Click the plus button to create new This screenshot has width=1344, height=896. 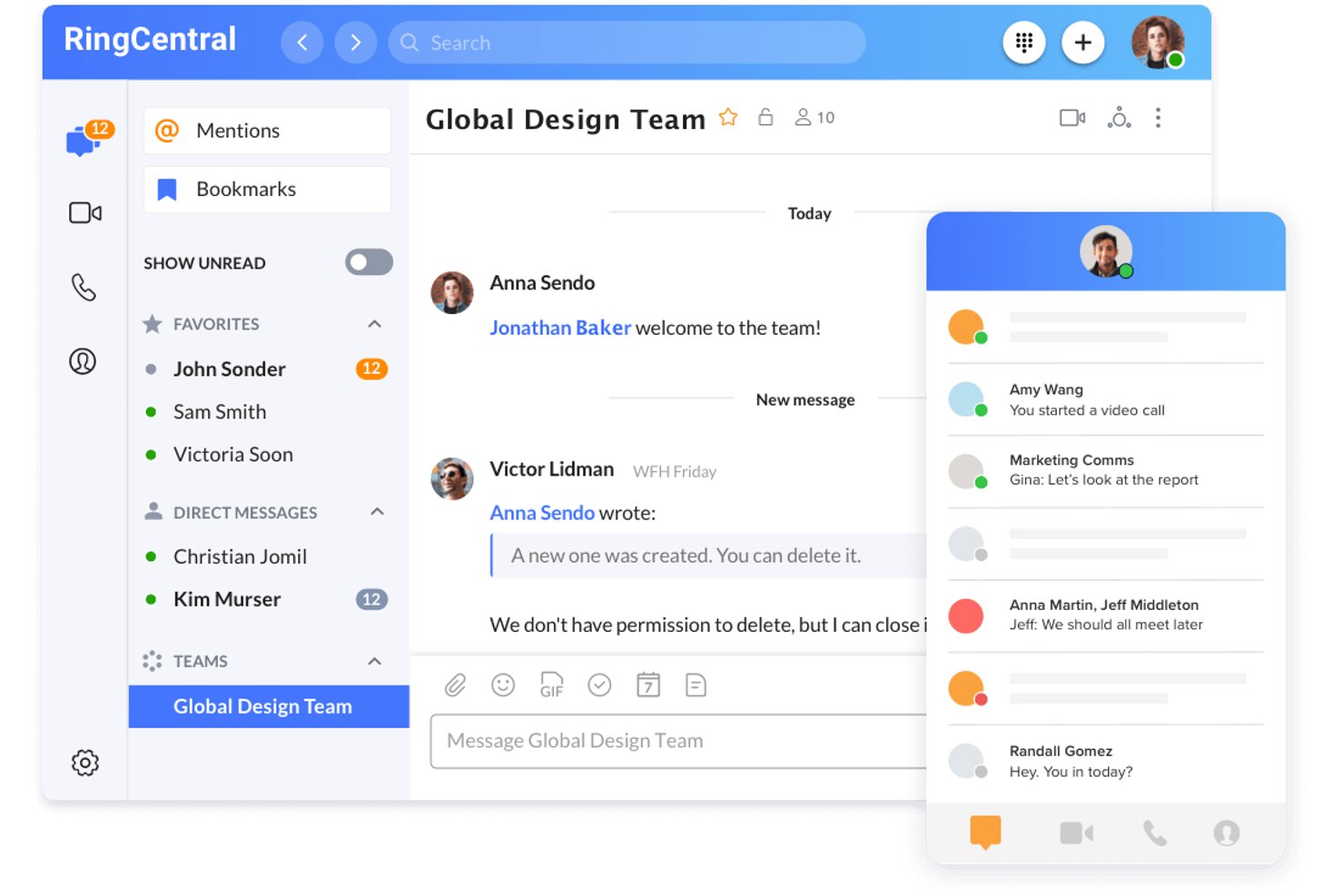(x=1082, y=43)
